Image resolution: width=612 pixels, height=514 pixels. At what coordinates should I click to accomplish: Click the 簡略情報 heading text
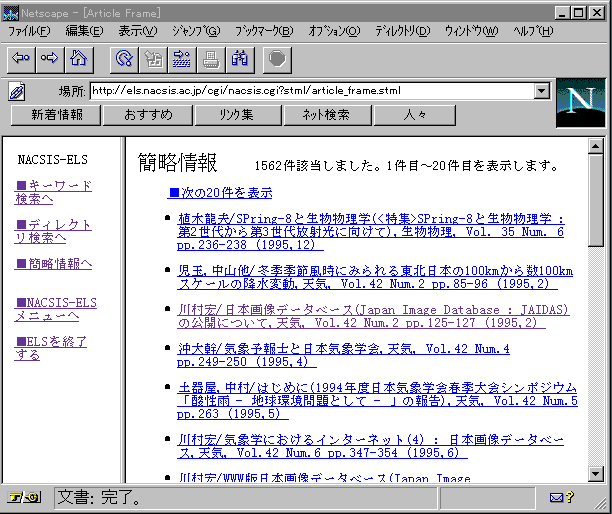[178, 163]
